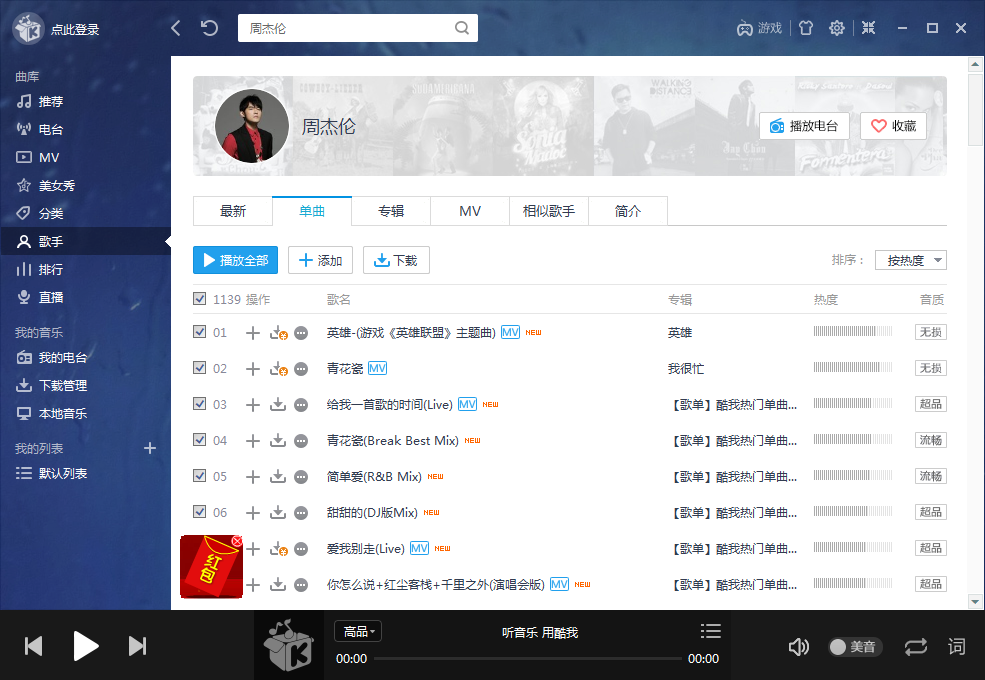Image resolution: width=985 pixels, height=680 pixels.
Task: Seek on the playback progress bar
Action: [528, 659]
